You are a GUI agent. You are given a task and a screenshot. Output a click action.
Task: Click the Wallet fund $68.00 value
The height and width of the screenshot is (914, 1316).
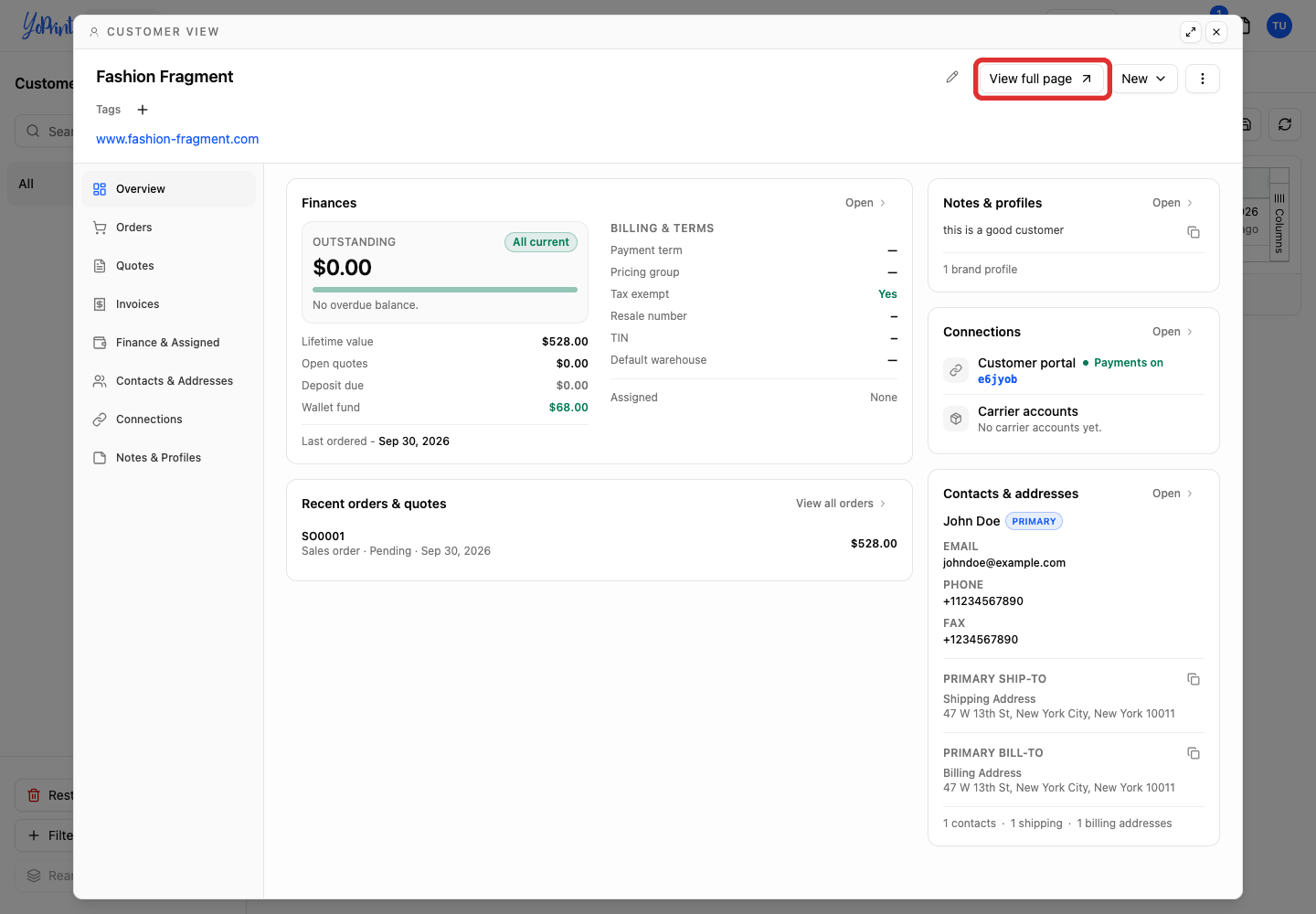pyautogui.click(x=568, y=408)
